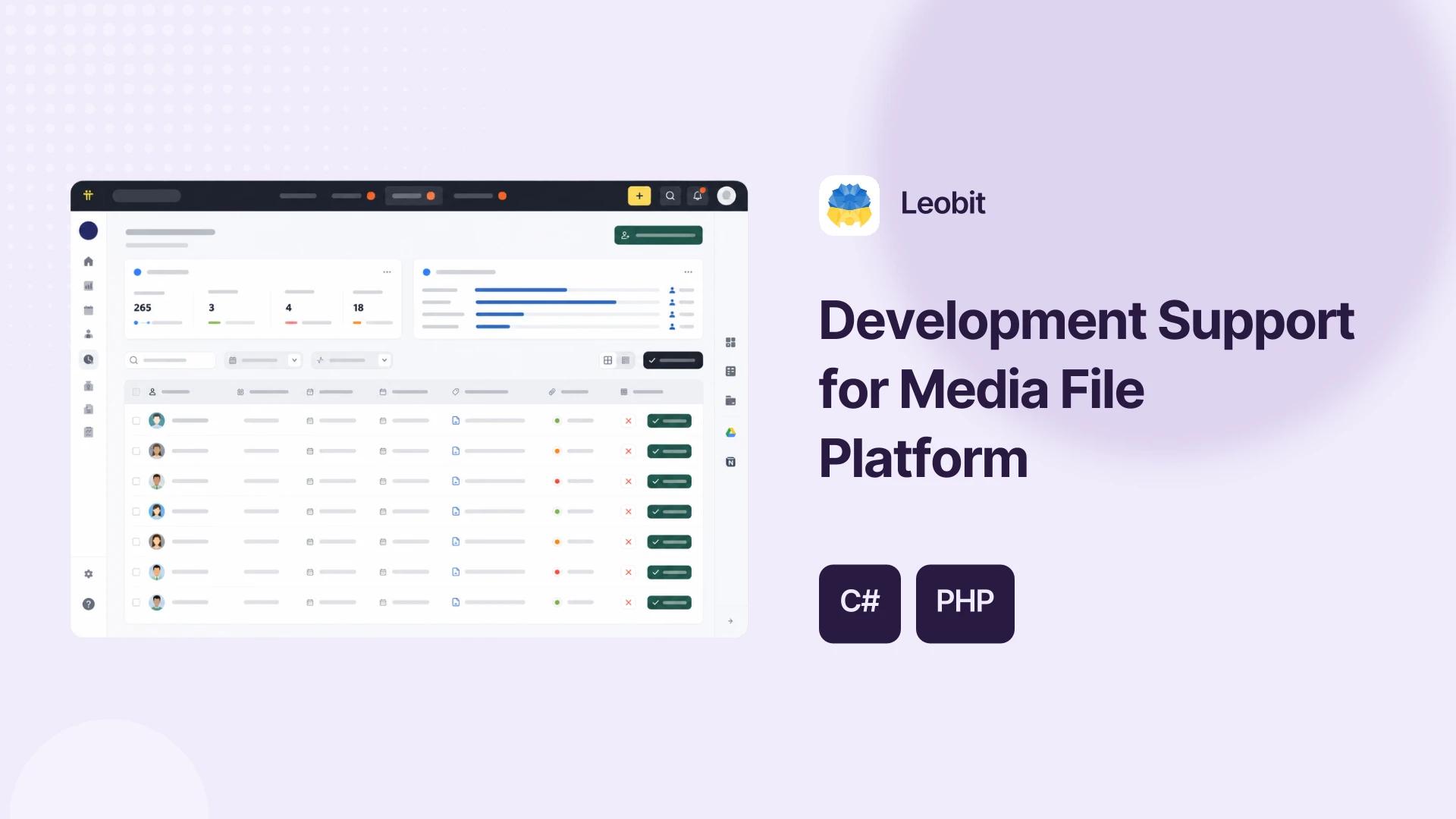
Task: Tick the checkbox in the second table row
Action: [x=136, y=451]
